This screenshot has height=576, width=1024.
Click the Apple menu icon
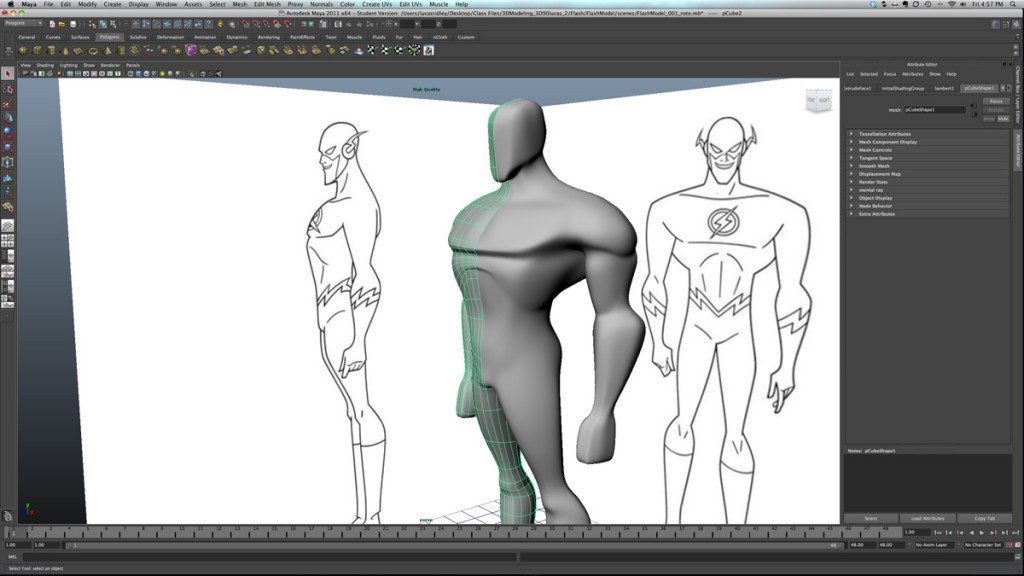click(10, 4)
